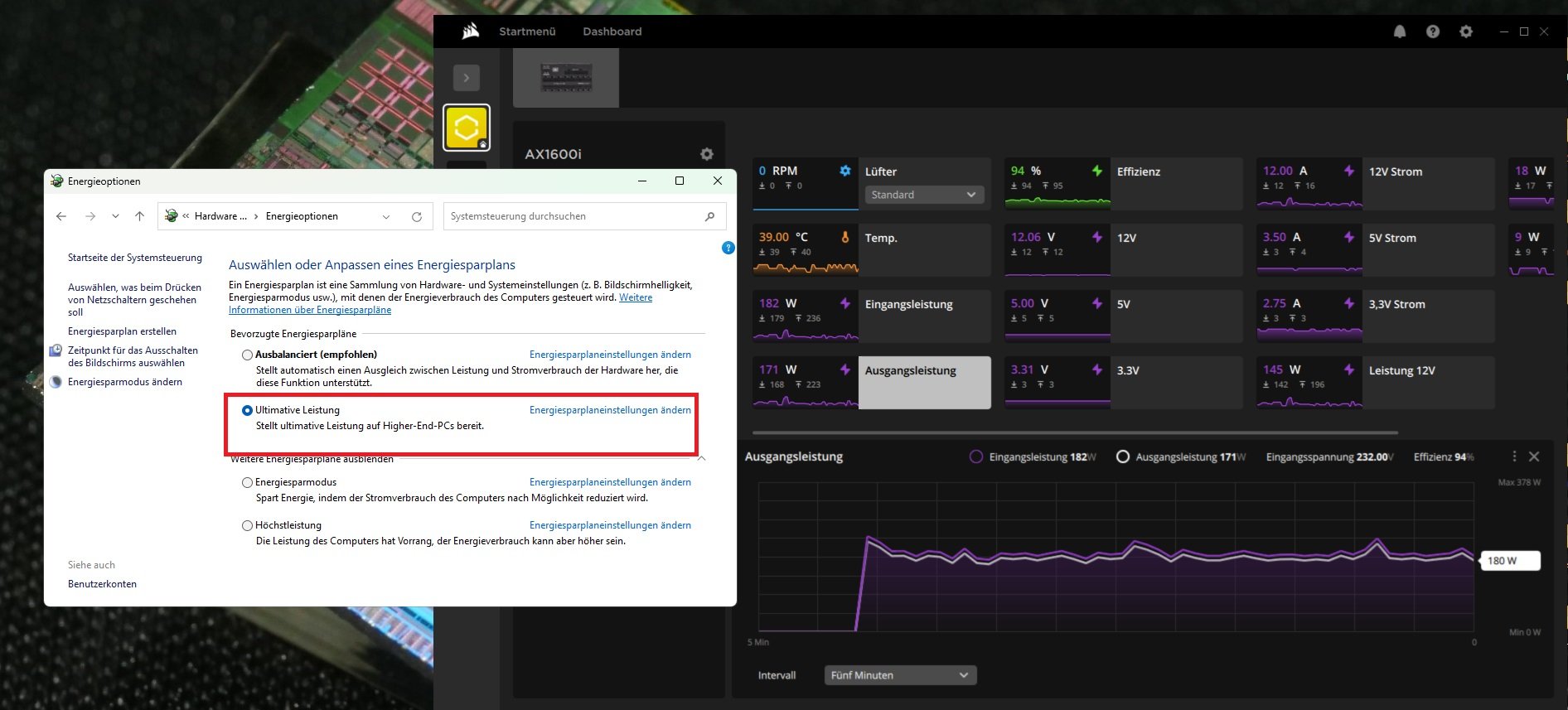Viewport: 1568px width, 710px height.
Task: Open Zeitpunkt für das Ausschalten des Bildschirms
Action: [x=133, y=356]
